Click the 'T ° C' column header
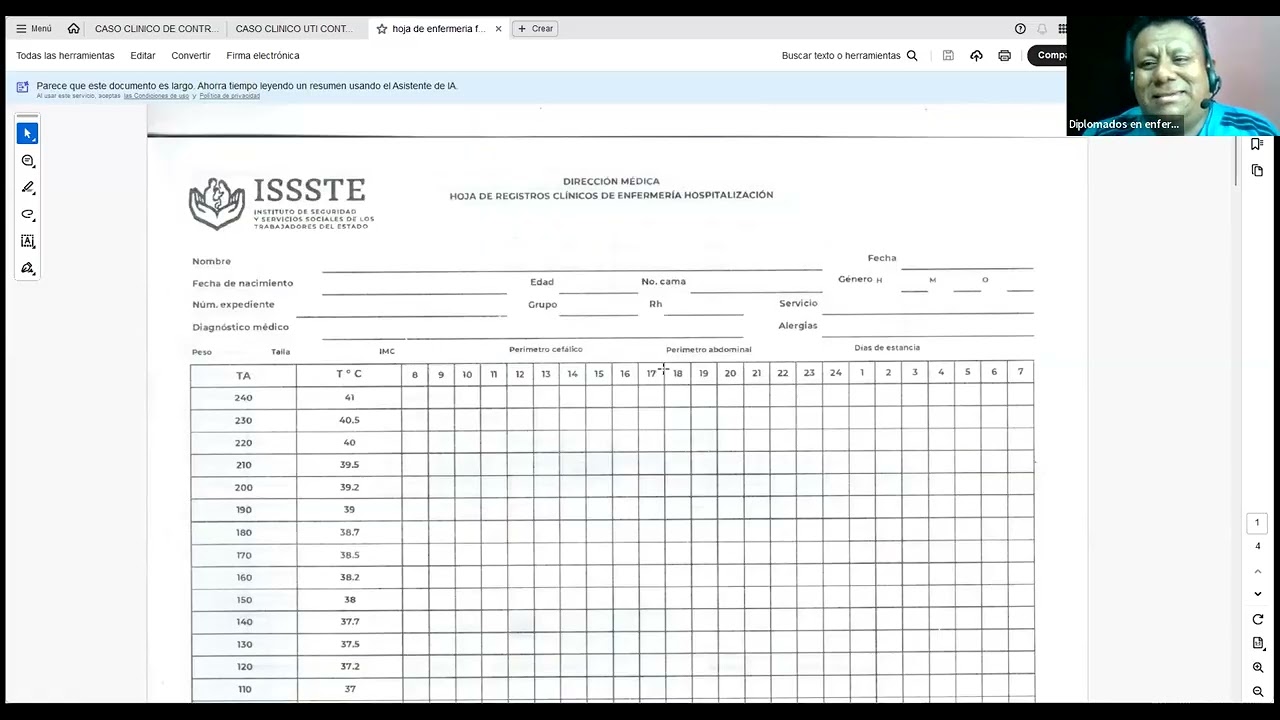 coord(349,375)
